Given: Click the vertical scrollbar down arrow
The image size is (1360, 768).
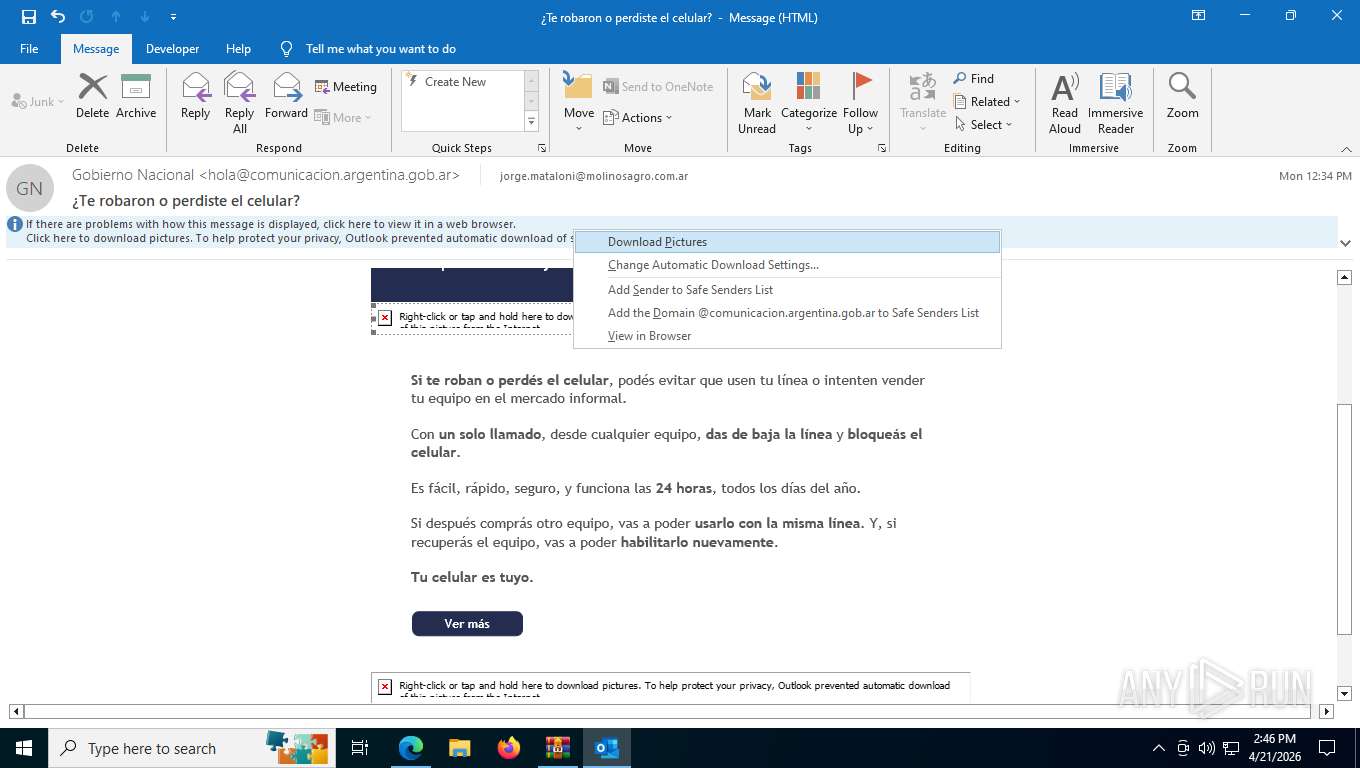Looking at the screenshot, I should [1345, 693].
